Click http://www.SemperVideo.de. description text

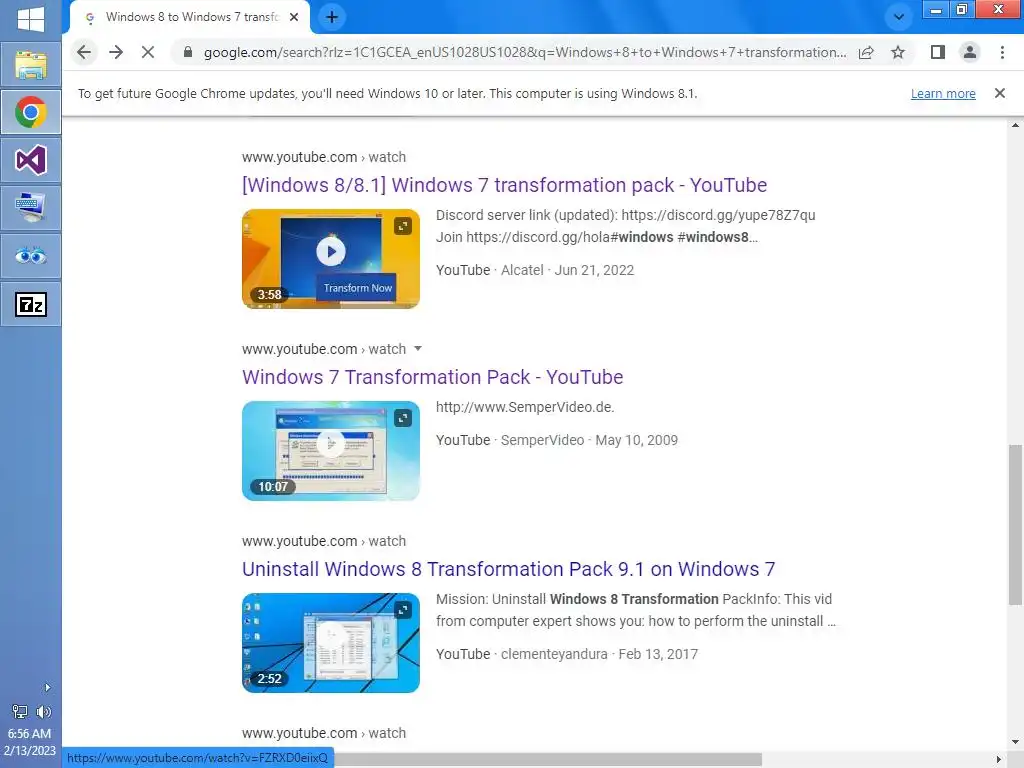(x=525, y=407)
